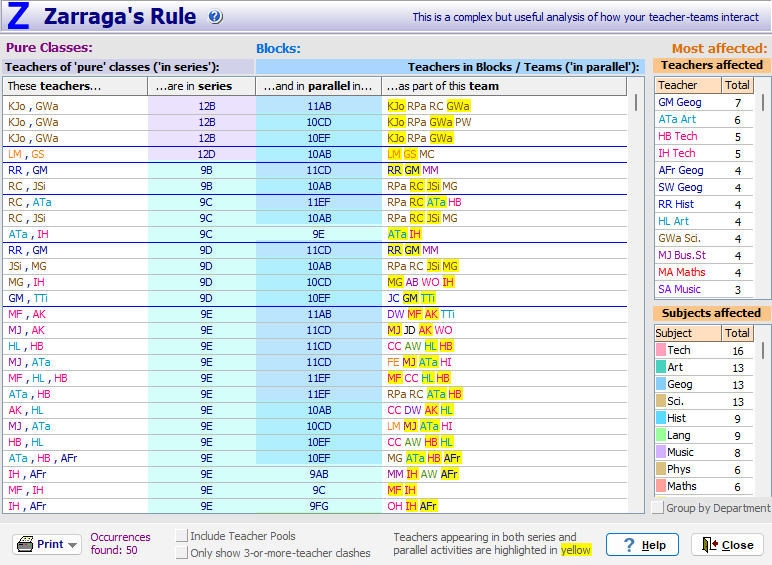Click 'ATa , HB , AFr' teachers cell
Viewport: 772px width, 565px height.
(75, 458)
